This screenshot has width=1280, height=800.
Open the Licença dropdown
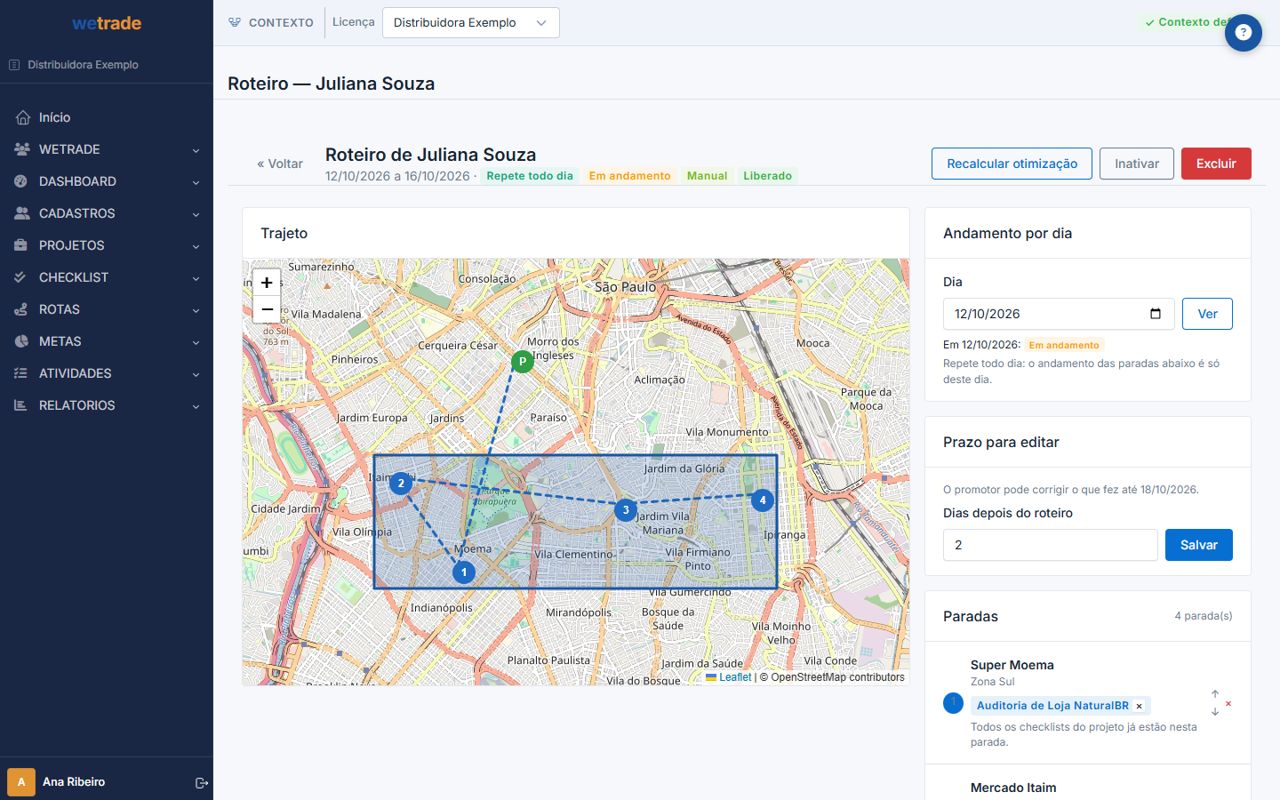[470, 23]
